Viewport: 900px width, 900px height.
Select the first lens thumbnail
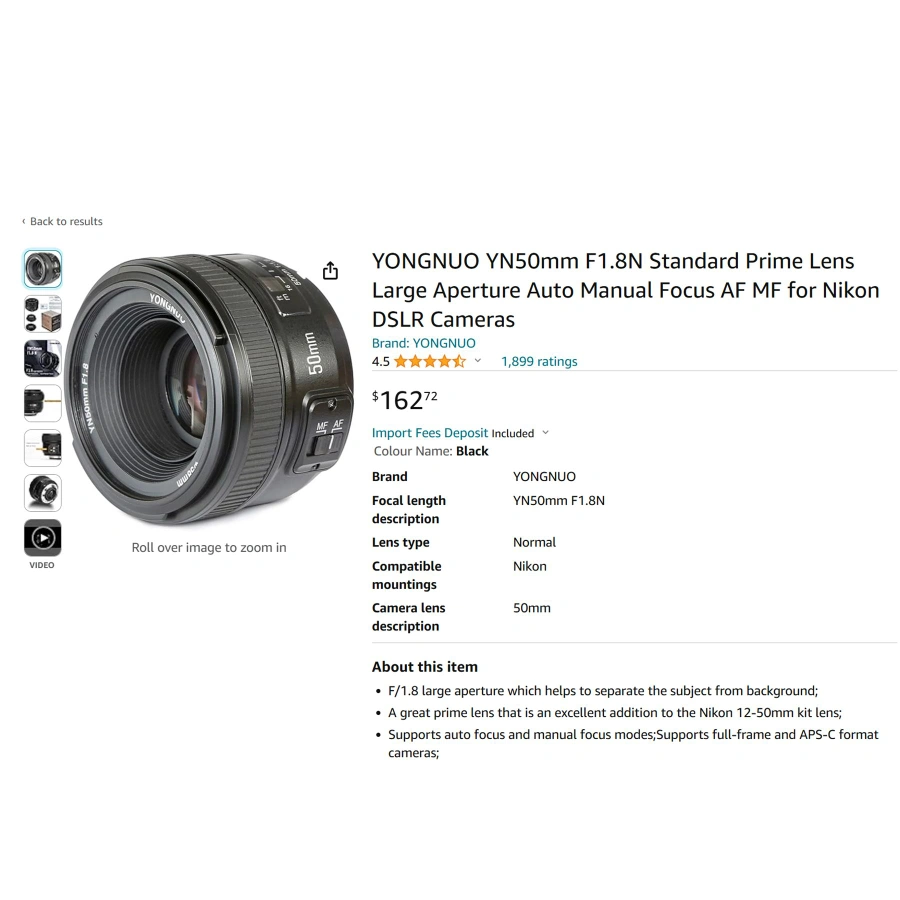42,269
